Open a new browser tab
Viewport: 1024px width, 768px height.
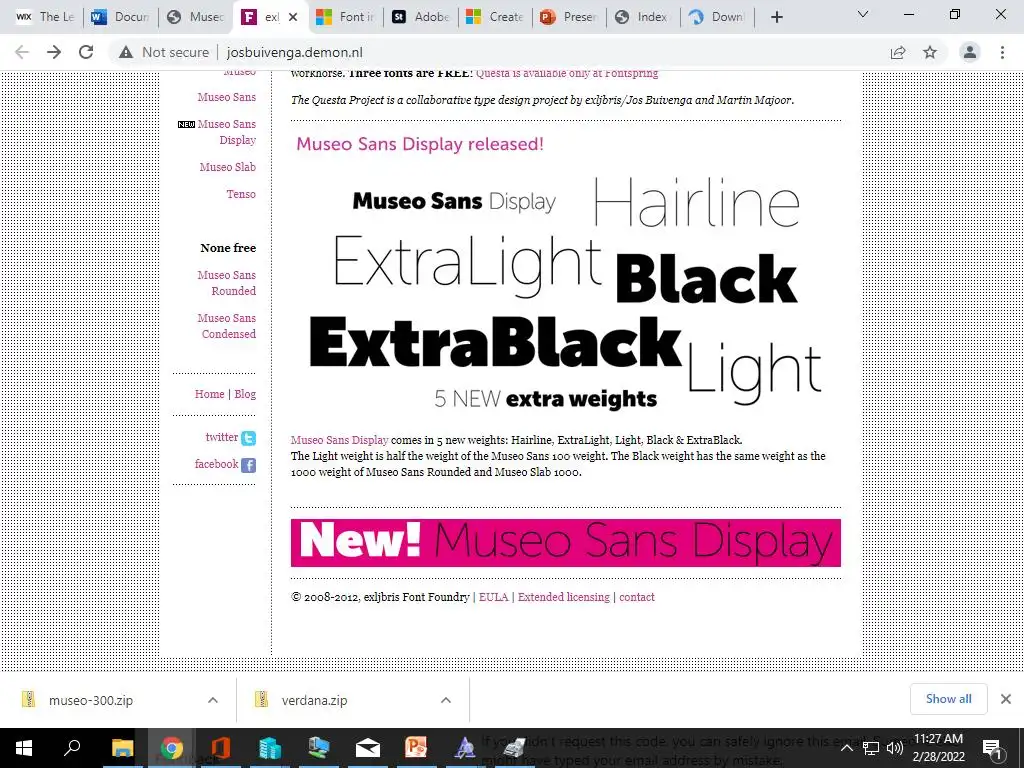[776, 17]
